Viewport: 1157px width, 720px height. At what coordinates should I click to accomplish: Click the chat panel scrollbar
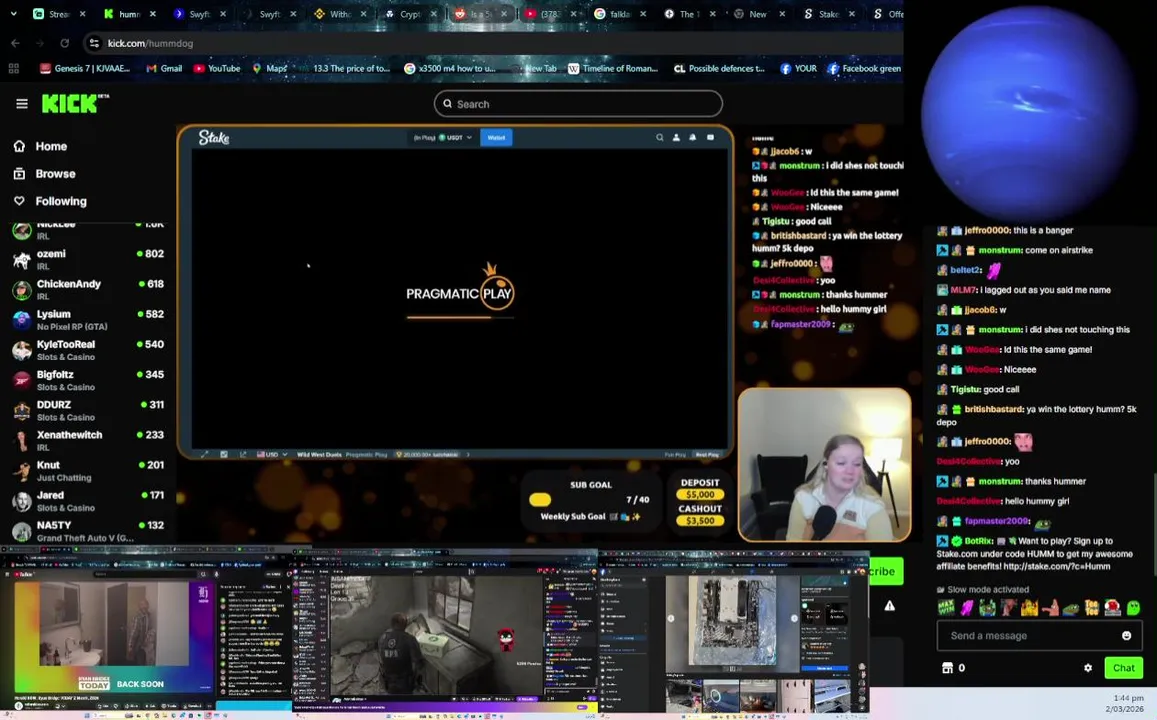click(1153, 524)
